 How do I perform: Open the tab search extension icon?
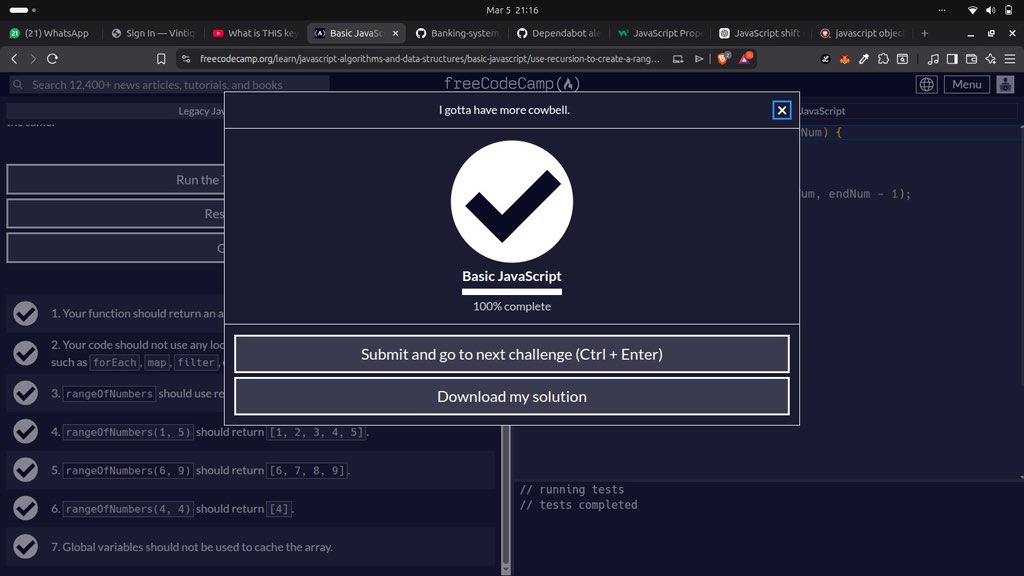(x=902, y=59)
